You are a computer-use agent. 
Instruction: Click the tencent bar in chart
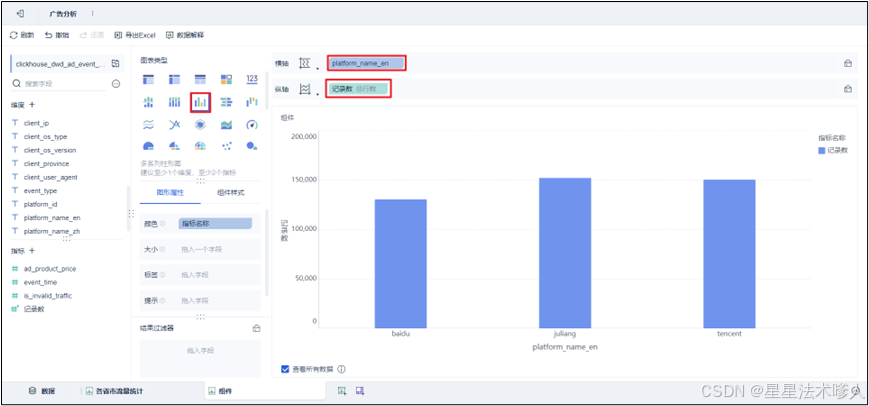[729, 254]
